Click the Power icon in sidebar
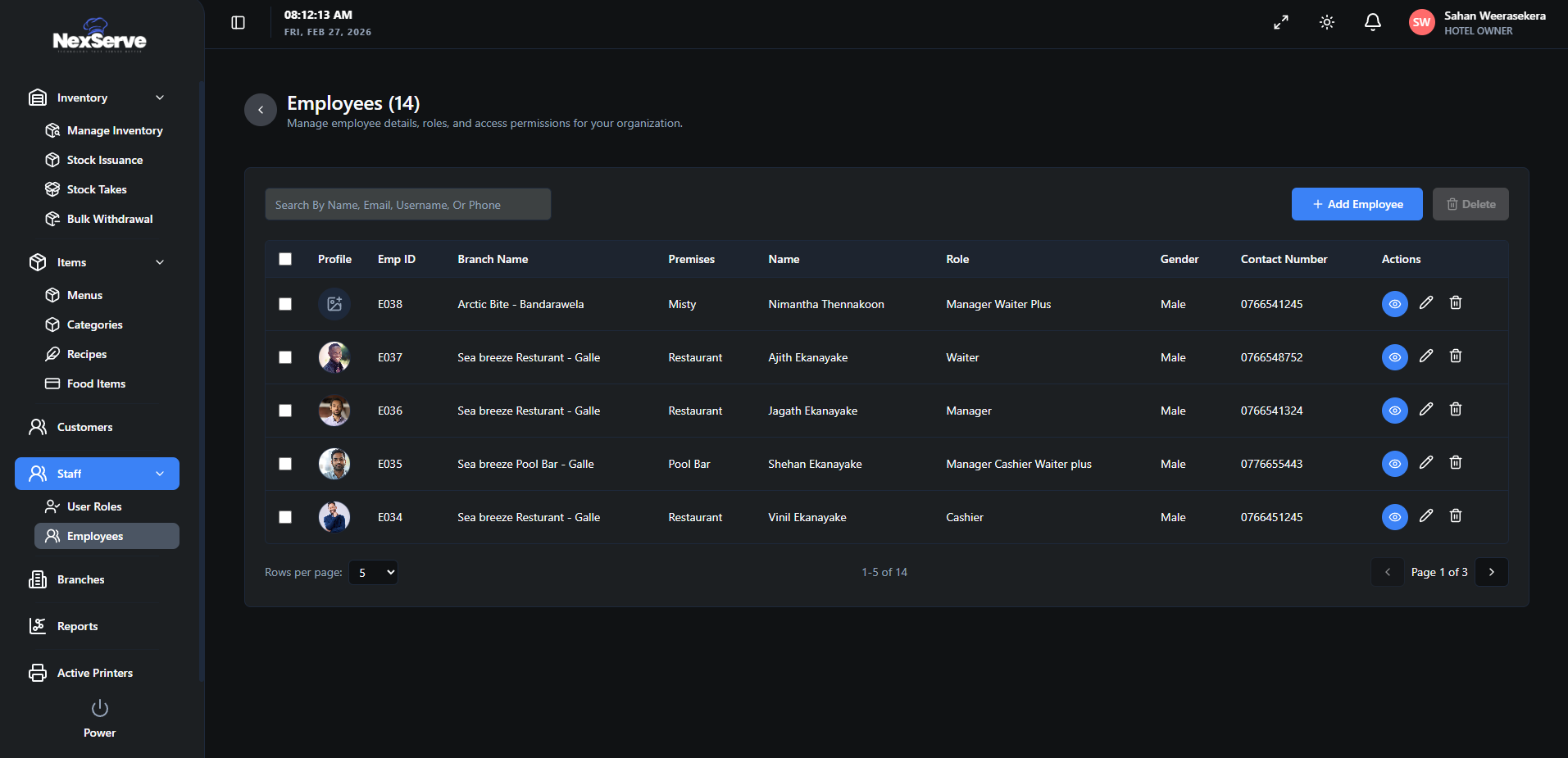The height and width of the screenshot is (758, 1568). coord(100,708)
